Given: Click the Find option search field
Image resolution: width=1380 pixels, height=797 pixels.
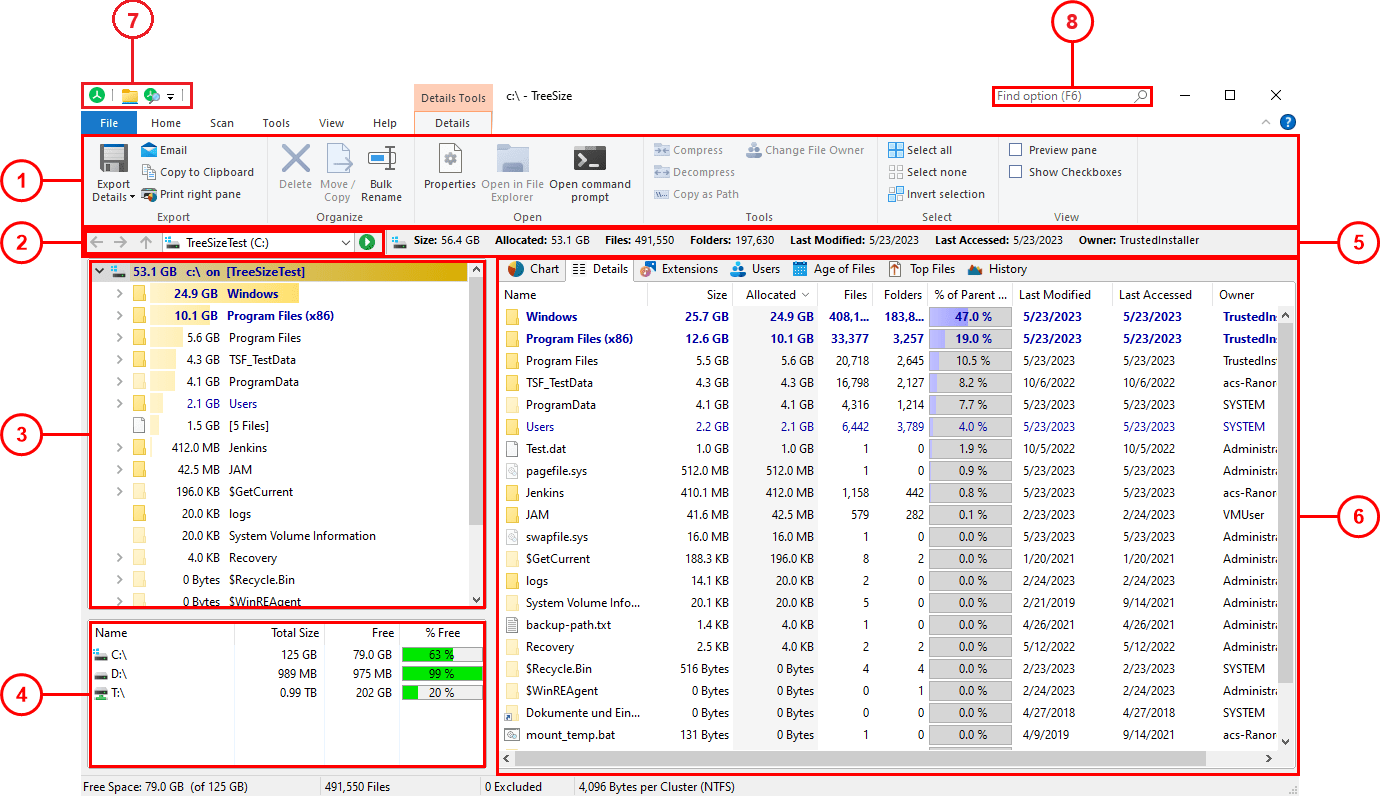Looking at the screenshot, I should (x=1062, y=96).
